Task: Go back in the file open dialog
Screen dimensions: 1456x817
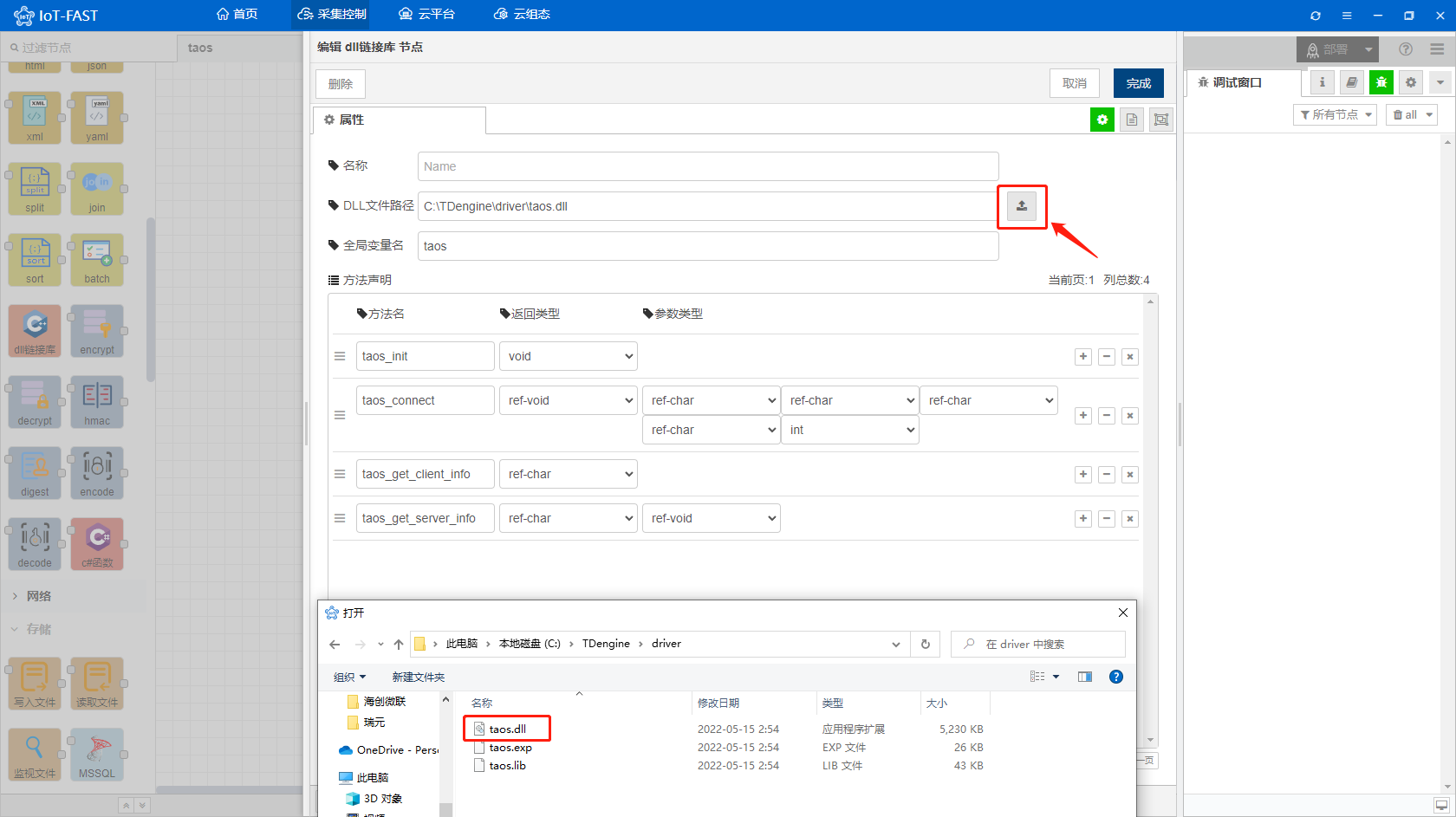Action: click(x=335, y=645)
